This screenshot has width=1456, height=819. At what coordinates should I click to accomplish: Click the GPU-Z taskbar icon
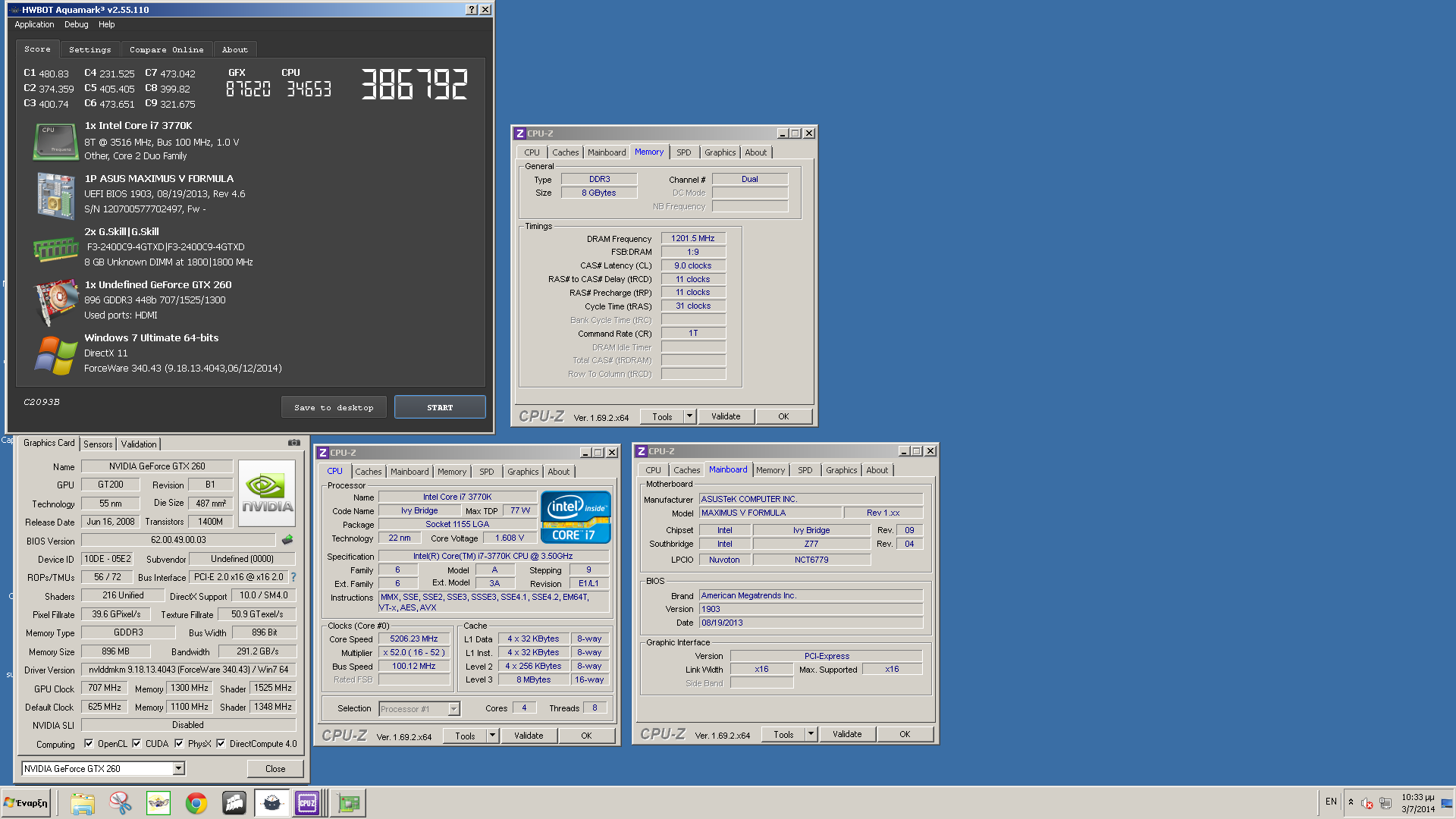350,803
